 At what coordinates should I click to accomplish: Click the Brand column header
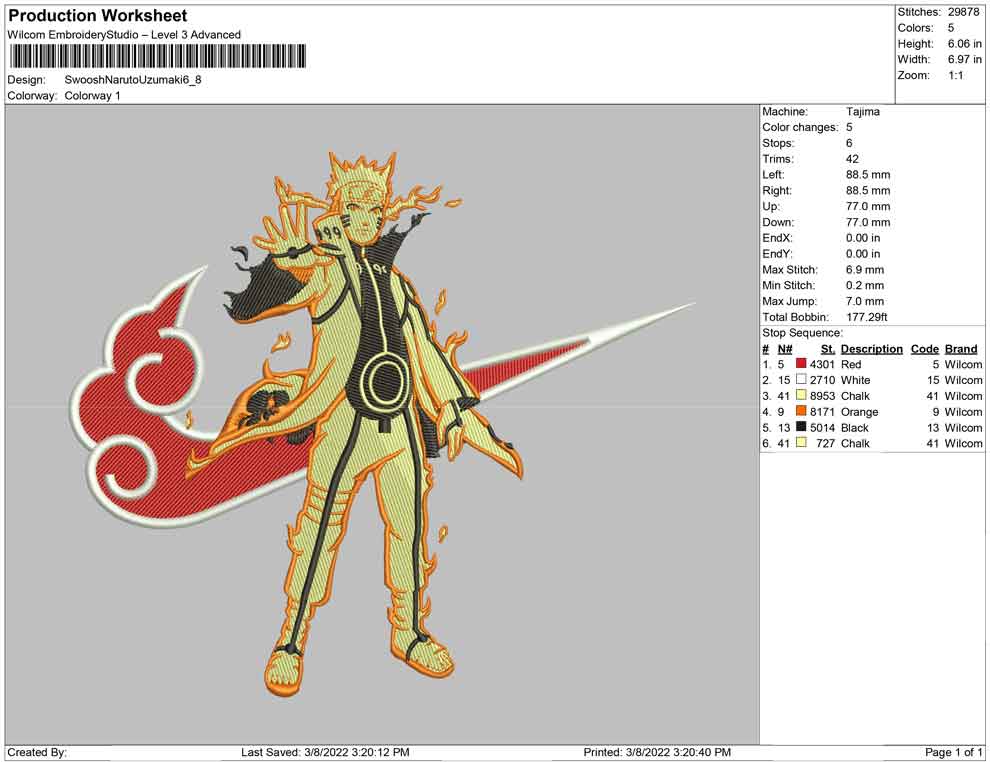point(960,349)
